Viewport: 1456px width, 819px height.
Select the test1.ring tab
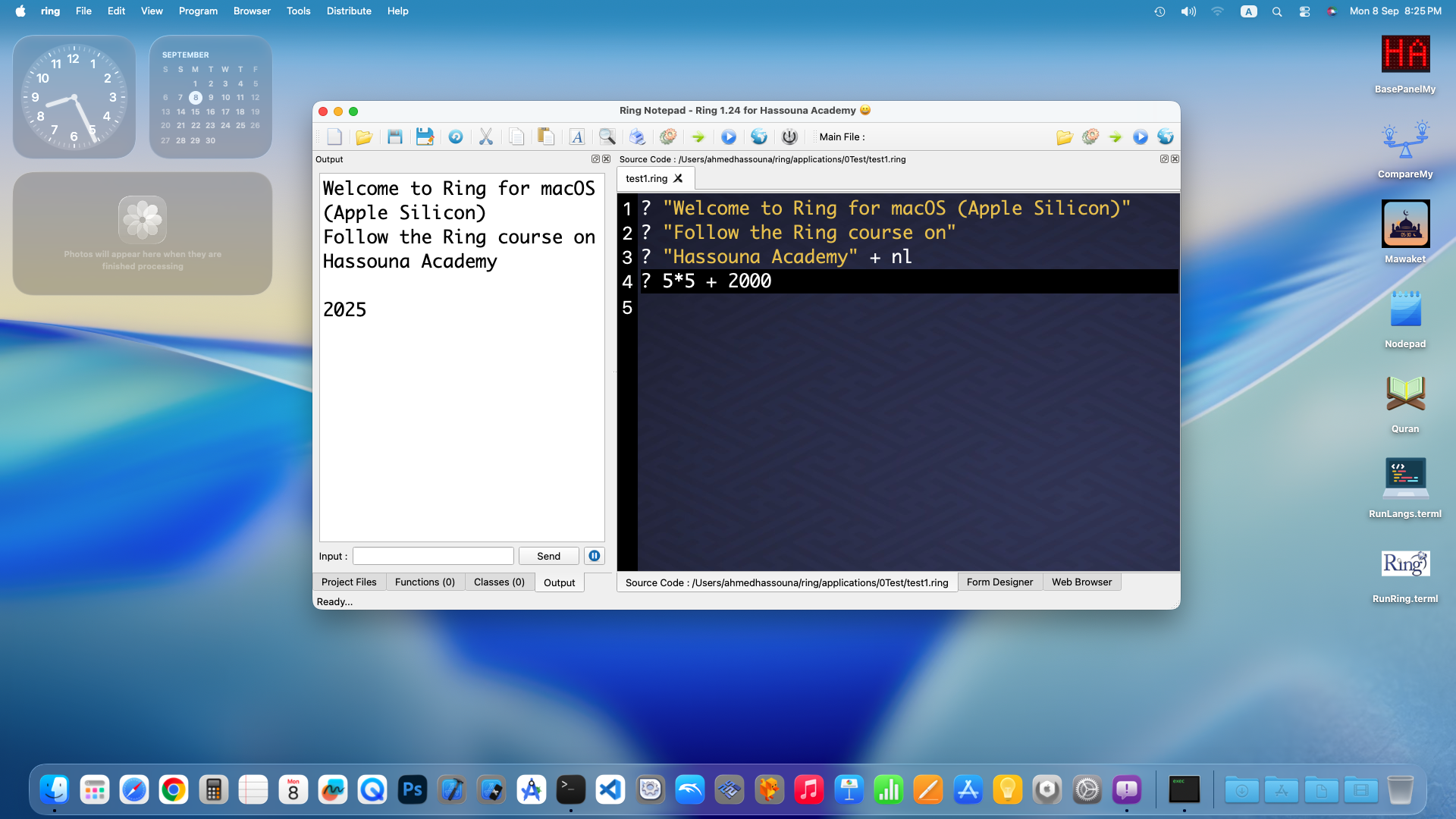coord(646,178)
